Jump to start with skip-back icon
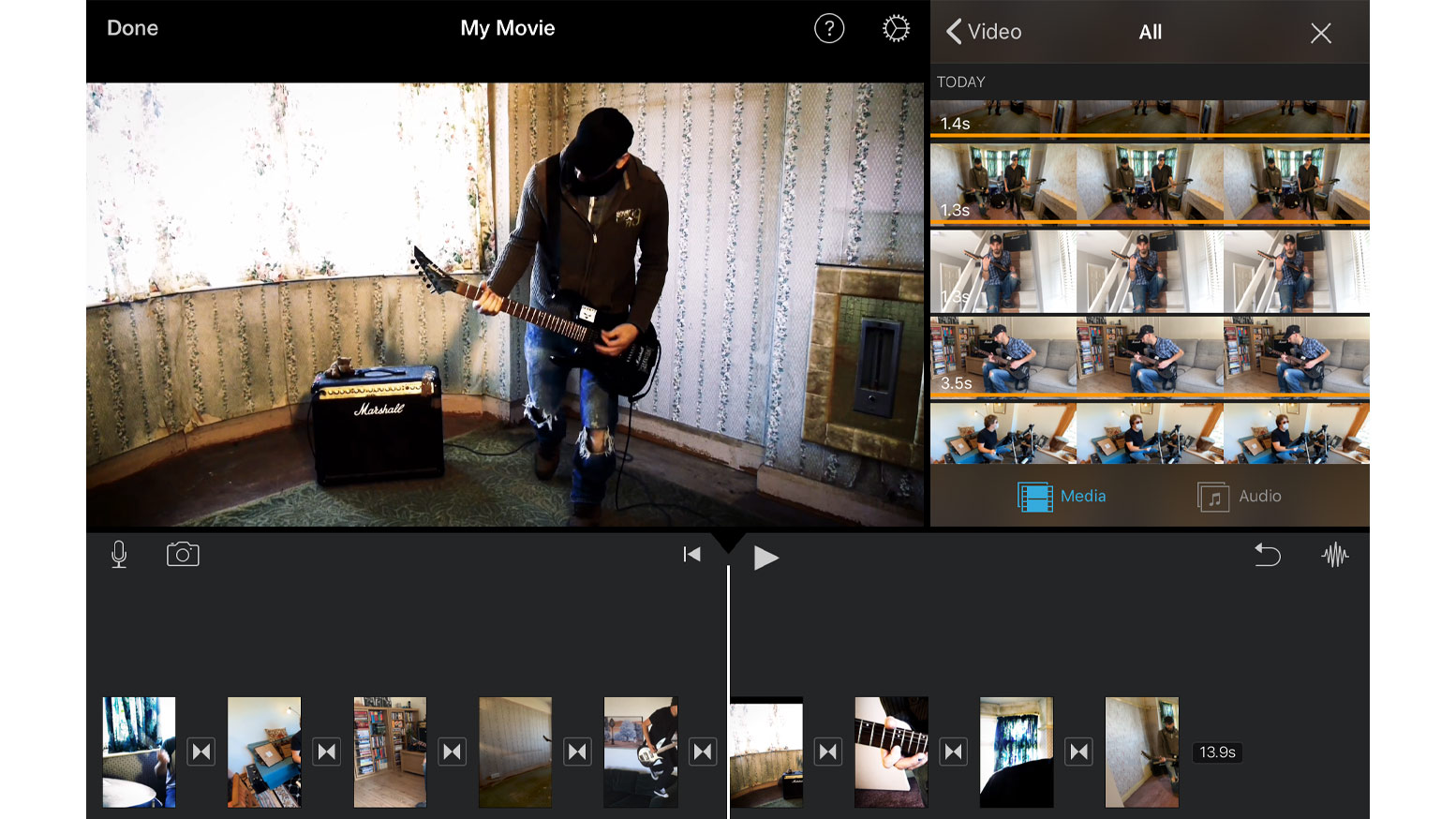1456x819 pixels. coord(691,555)
